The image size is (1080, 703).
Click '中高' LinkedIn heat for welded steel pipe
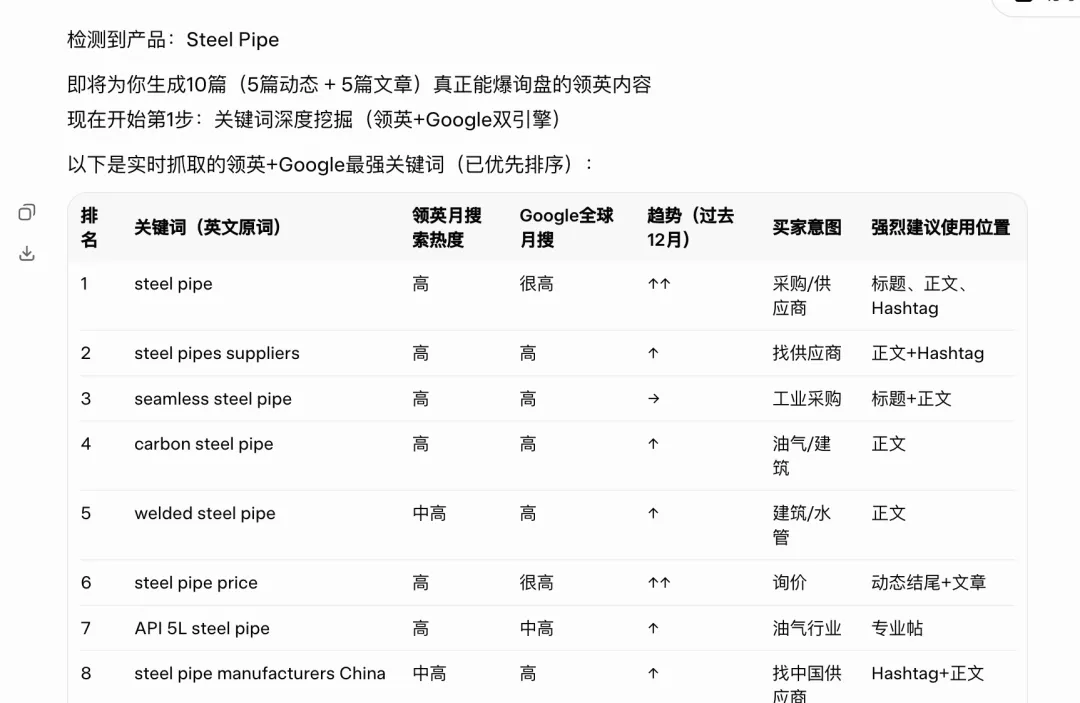[x=429, y=514]
